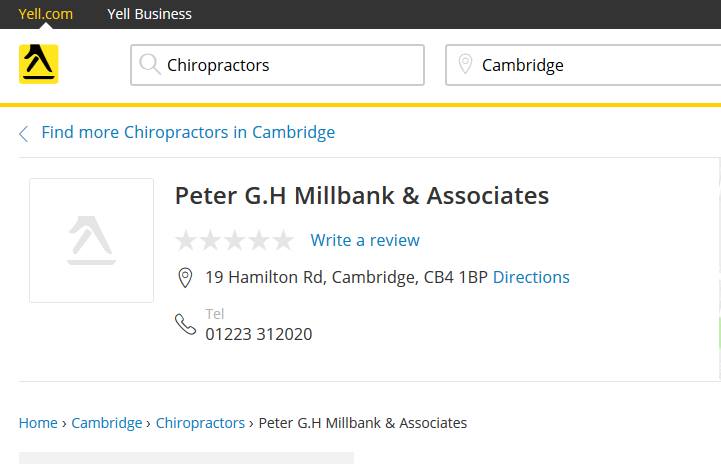Click the Chiropractors search input field

coord(290,65)
